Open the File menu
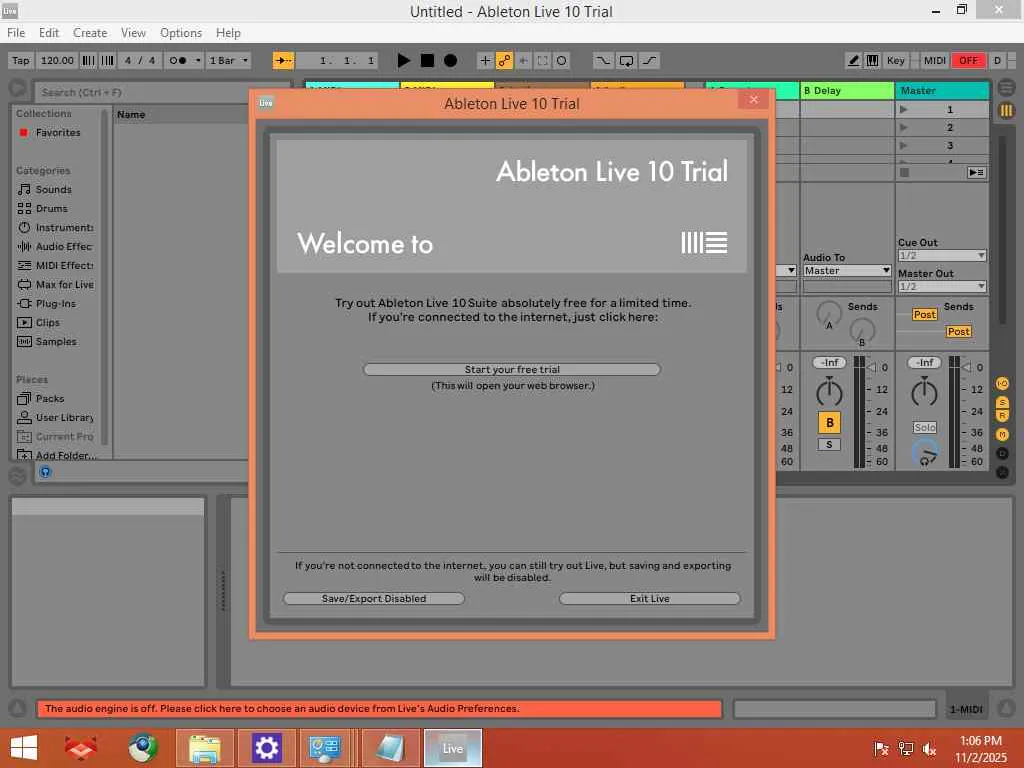 click(16, 33)
